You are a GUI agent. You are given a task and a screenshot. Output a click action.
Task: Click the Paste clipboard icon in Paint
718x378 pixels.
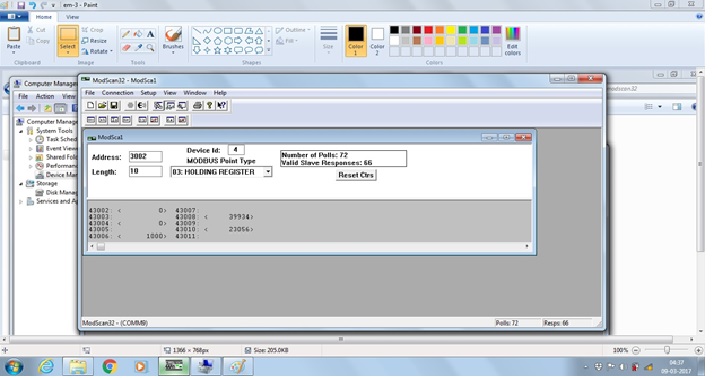pyautogui.click(x=14, y=35)
